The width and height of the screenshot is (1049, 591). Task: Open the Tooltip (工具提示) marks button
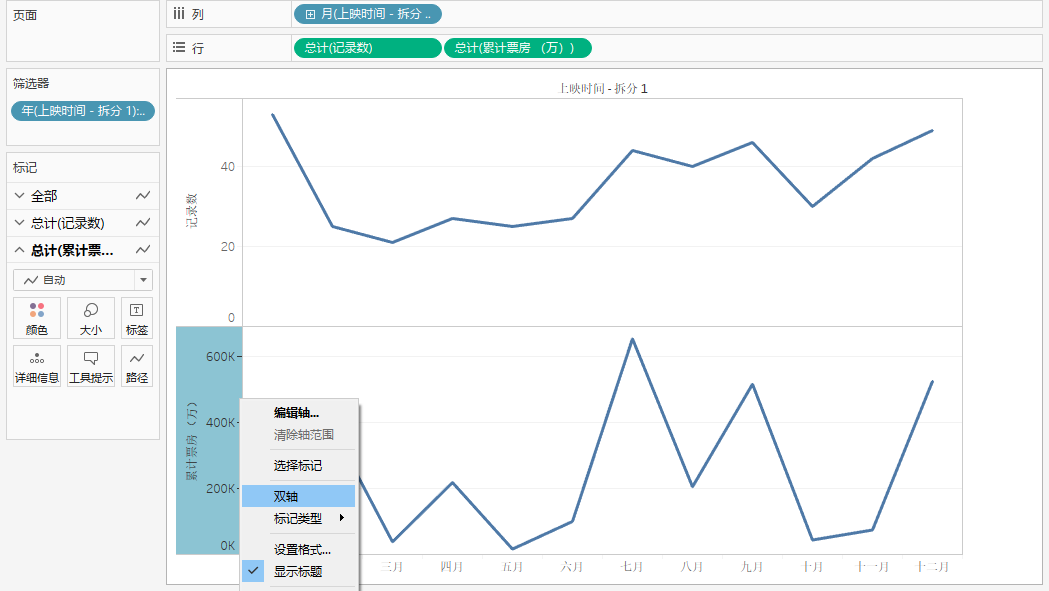click(x=91, y=366)
